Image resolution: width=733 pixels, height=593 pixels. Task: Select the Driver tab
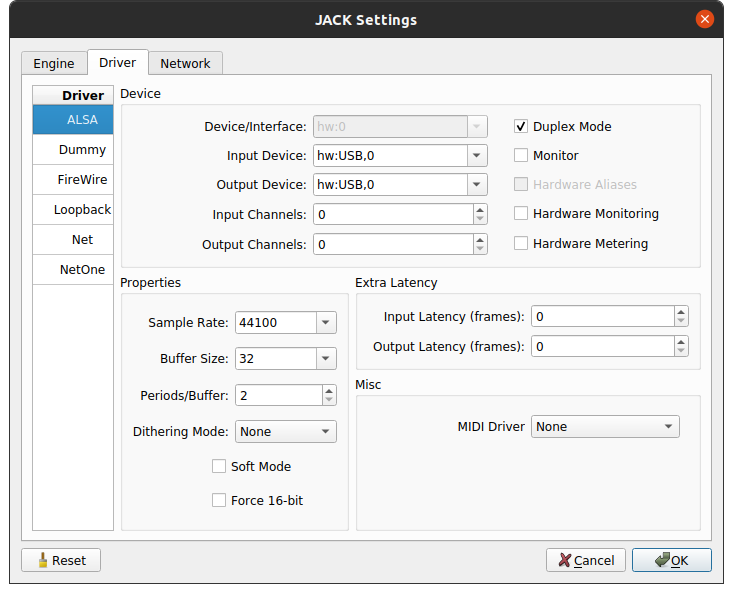pyautogui.click(x=118, y=62)
